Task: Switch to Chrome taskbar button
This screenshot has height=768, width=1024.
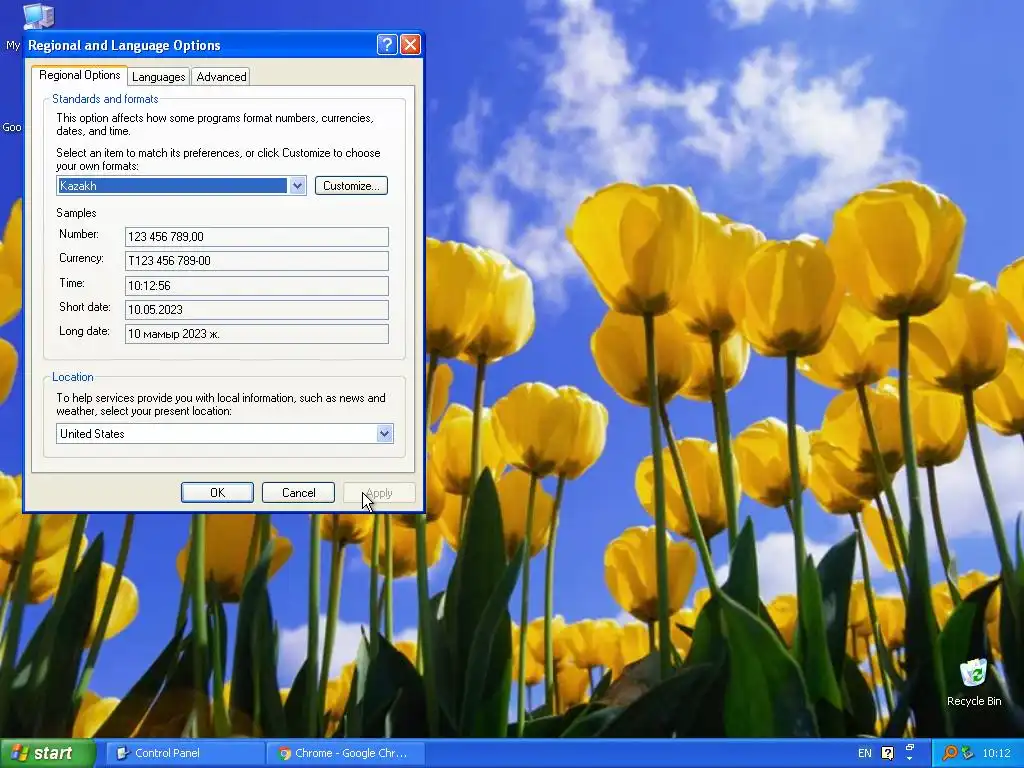Action: [x=345, y=753]
